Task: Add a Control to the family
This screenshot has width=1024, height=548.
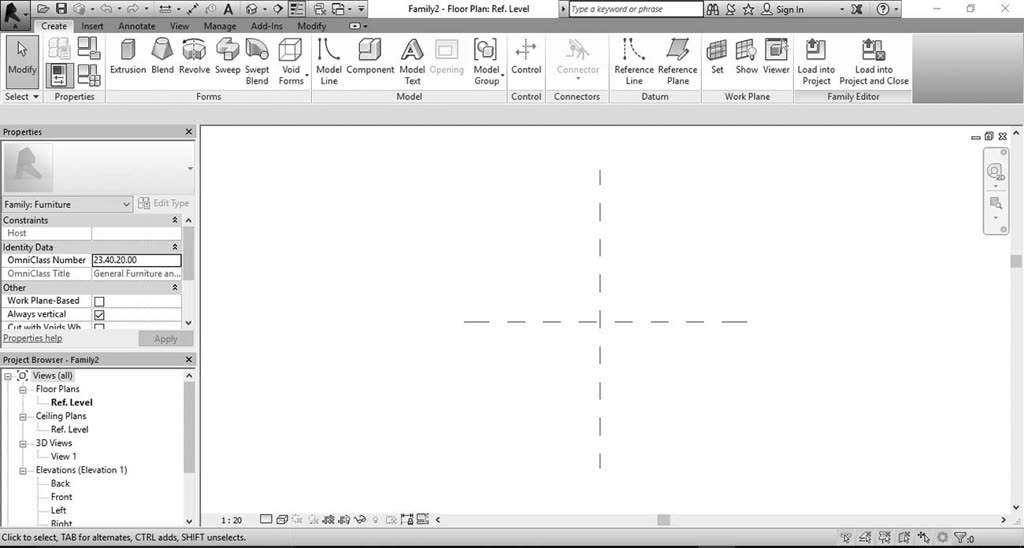Action: pos(526,57)
